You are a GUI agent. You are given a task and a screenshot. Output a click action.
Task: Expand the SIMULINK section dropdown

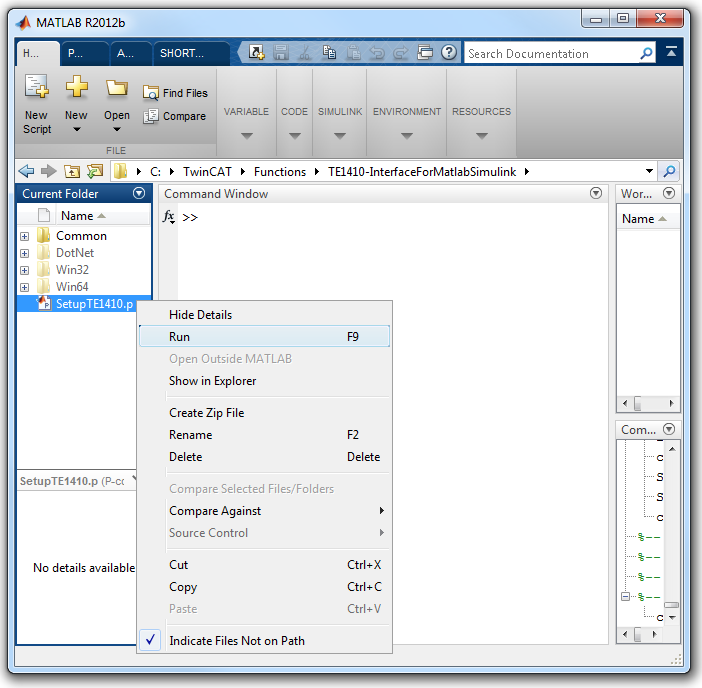pyautogui.click(x=340, y=135)
